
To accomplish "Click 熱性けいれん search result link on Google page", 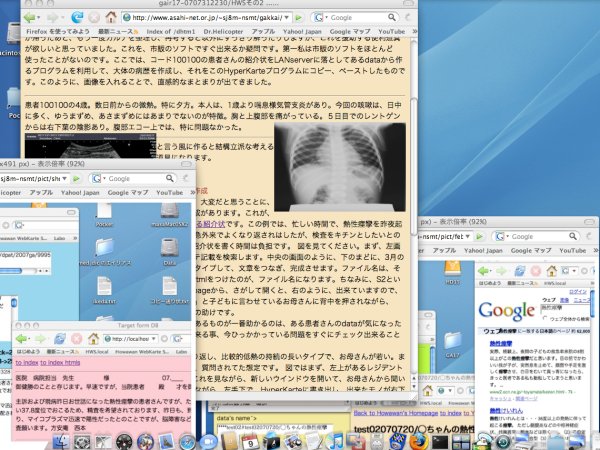I will pyautogui.click(x=506, y=410).
